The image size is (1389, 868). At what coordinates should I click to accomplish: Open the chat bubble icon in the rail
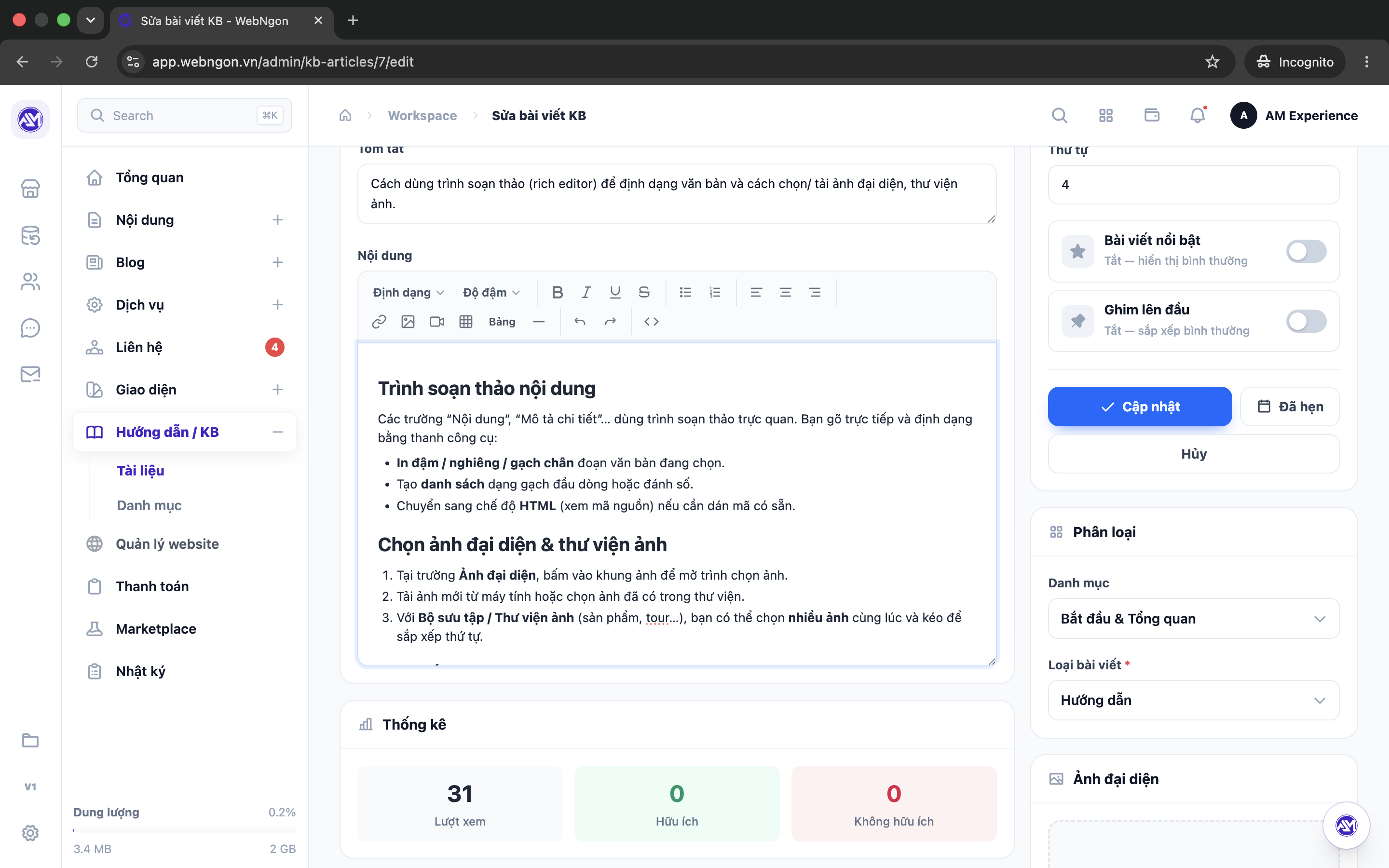click(x=30, y=328)
